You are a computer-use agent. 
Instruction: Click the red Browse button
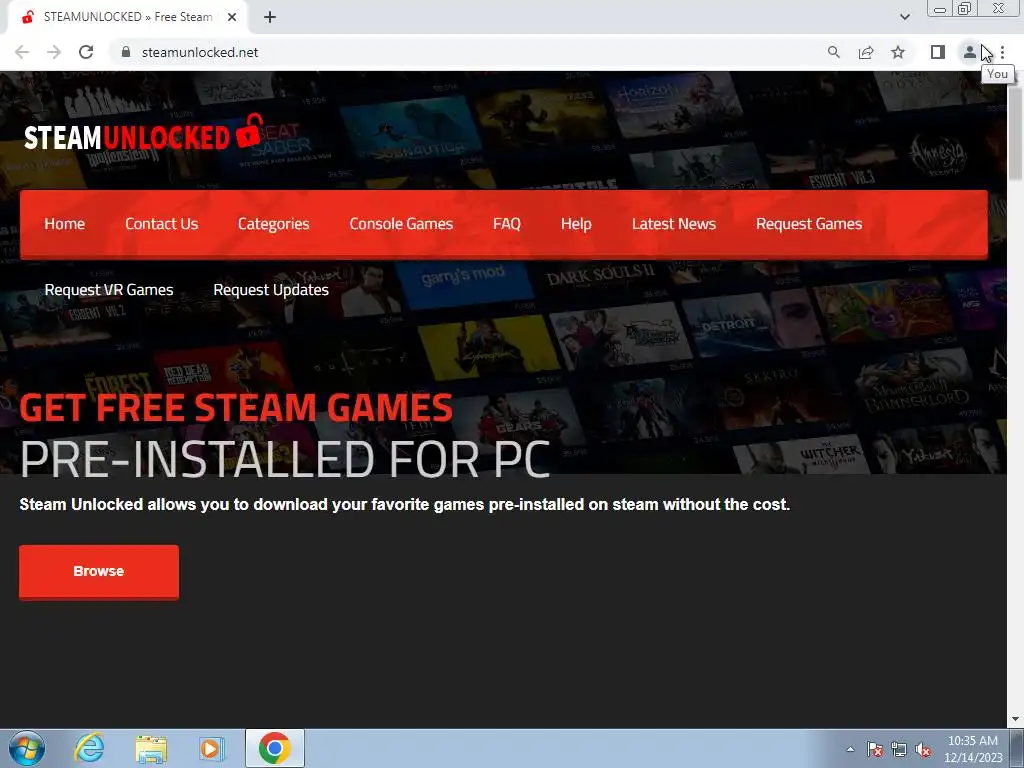99,571
